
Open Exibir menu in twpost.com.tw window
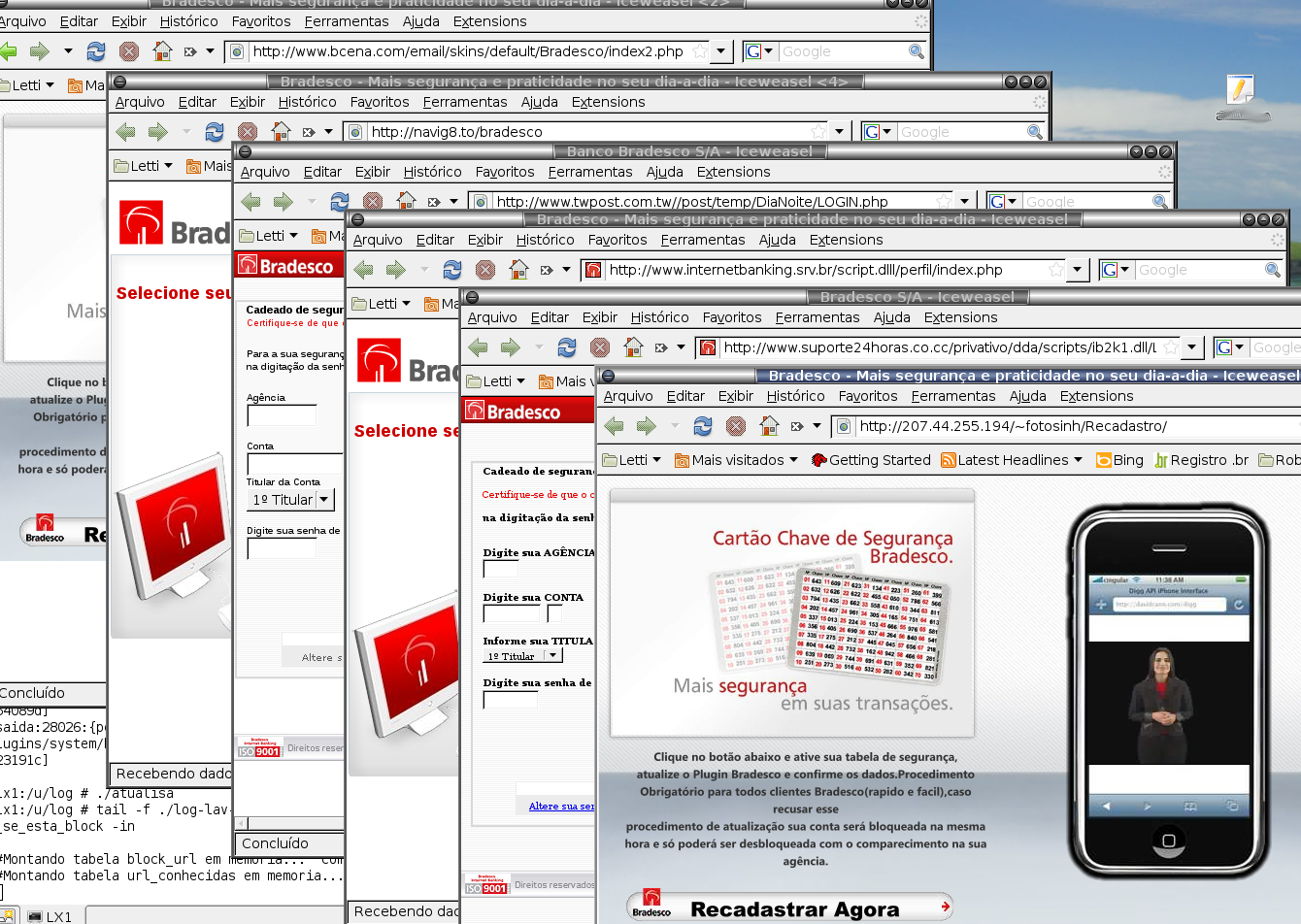click(x=372, y=172)
